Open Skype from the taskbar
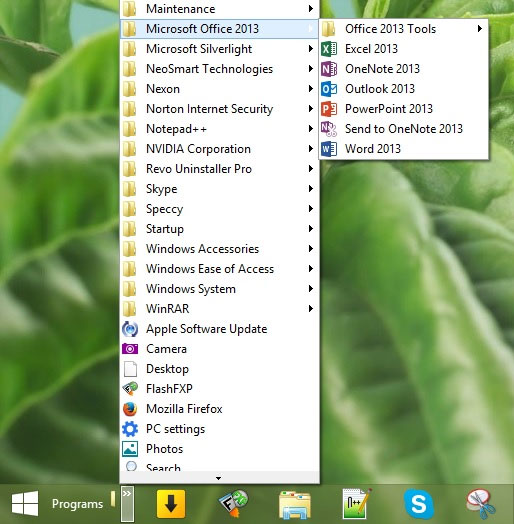This screenshot has height=524, width=514. coord(419,504)
